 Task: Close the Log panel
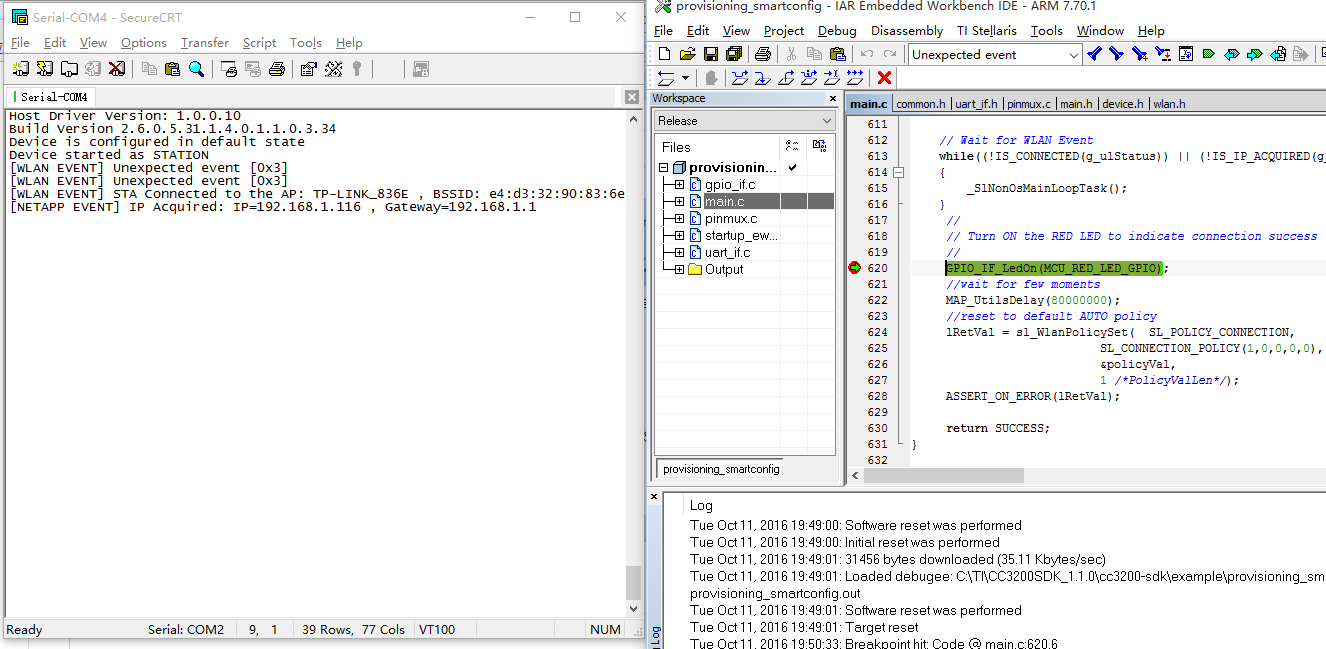(x=654, y=498)
